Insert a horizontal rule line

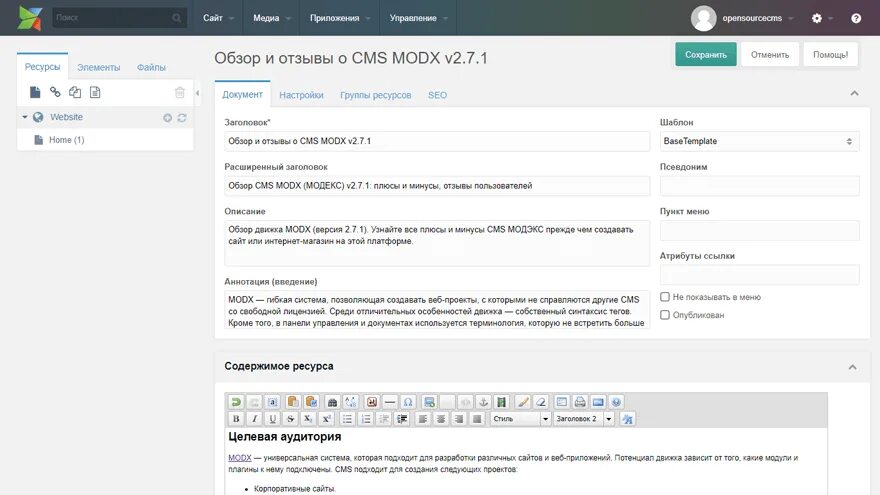click(x=390, y=402)
